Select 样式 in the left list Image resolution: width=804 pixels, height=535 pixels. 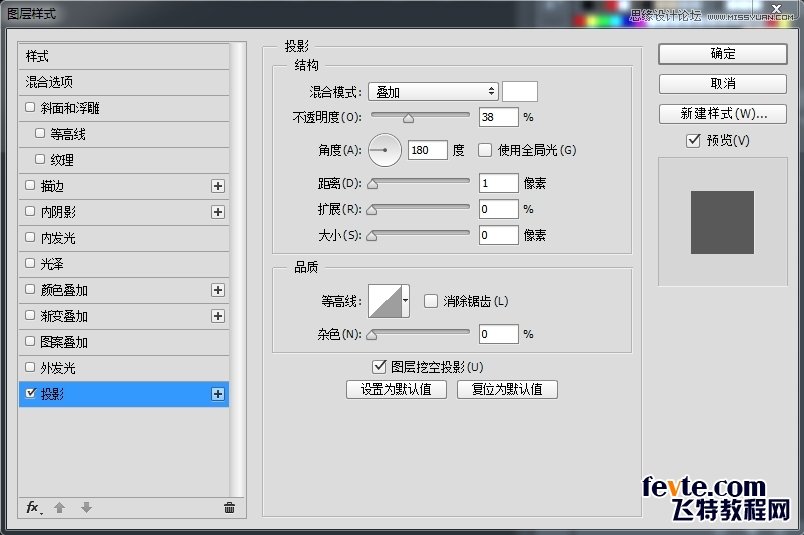[124, 56]
